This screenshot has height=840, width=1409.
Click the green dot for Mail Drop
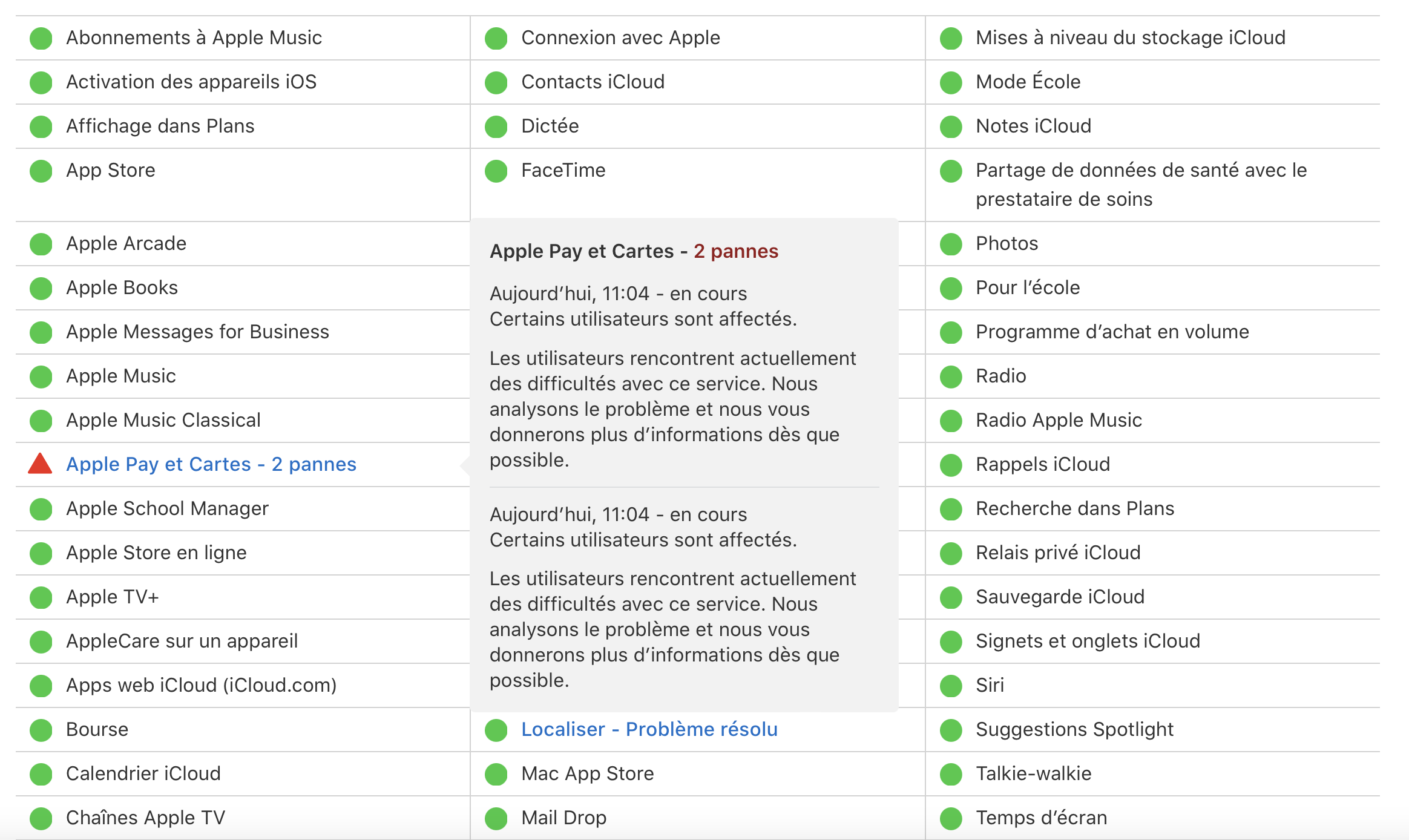click(496, 818)
